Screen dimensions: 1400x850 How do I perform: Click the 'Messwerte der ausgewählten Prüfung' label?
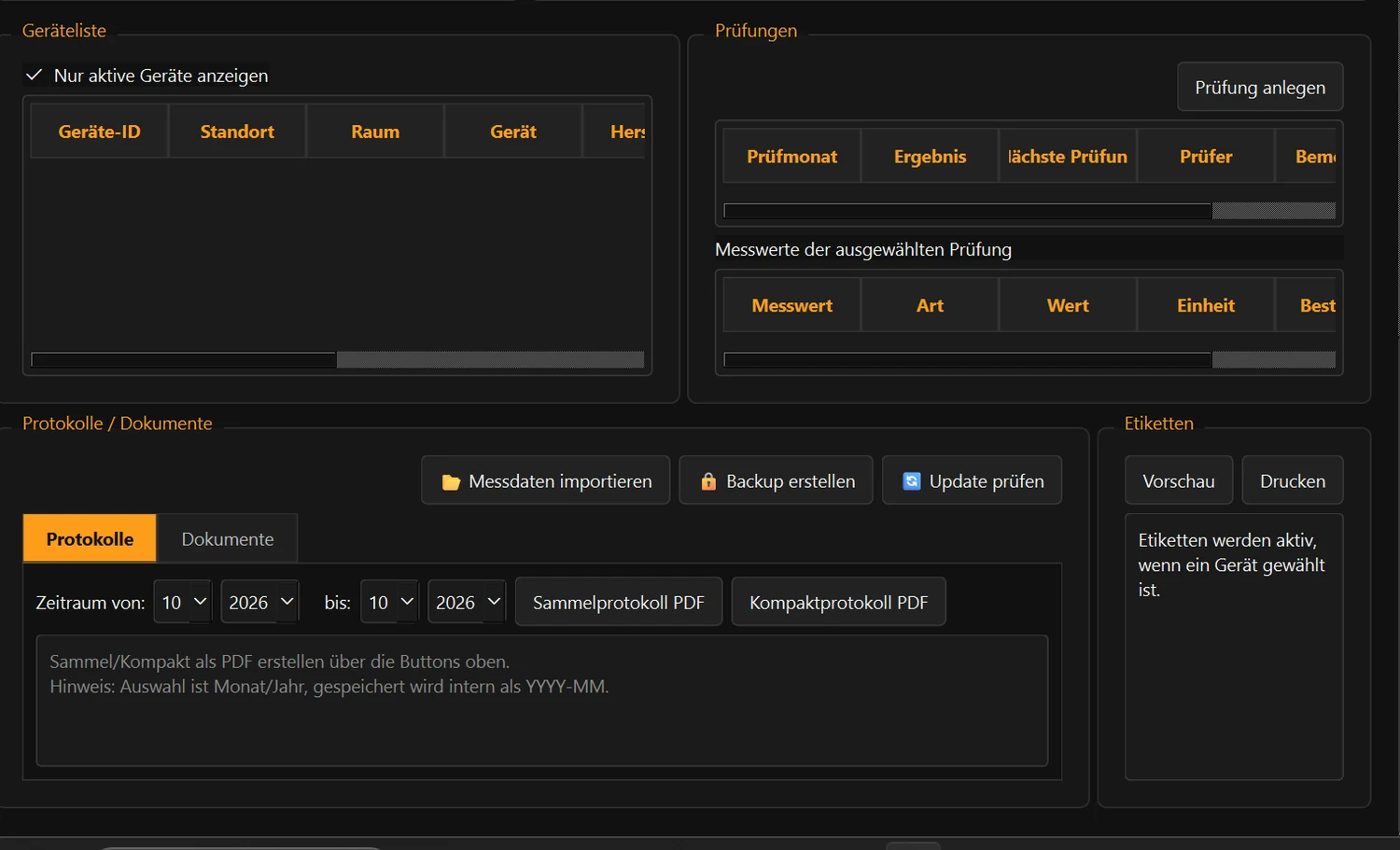coord(863,249)
